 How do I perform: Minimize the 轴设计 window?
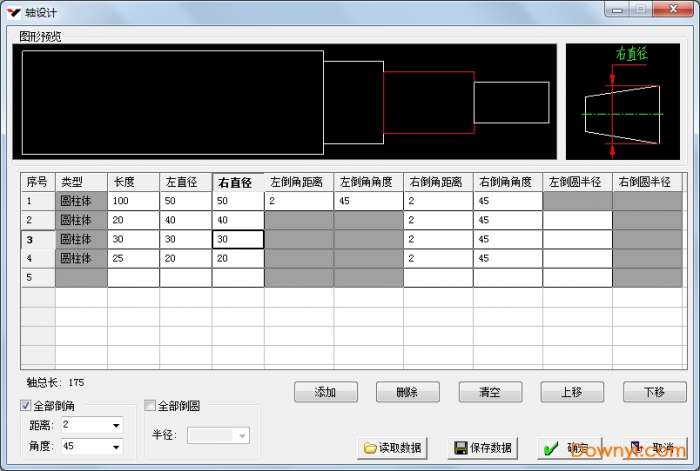pyautogui.click(x=617, y=9)
